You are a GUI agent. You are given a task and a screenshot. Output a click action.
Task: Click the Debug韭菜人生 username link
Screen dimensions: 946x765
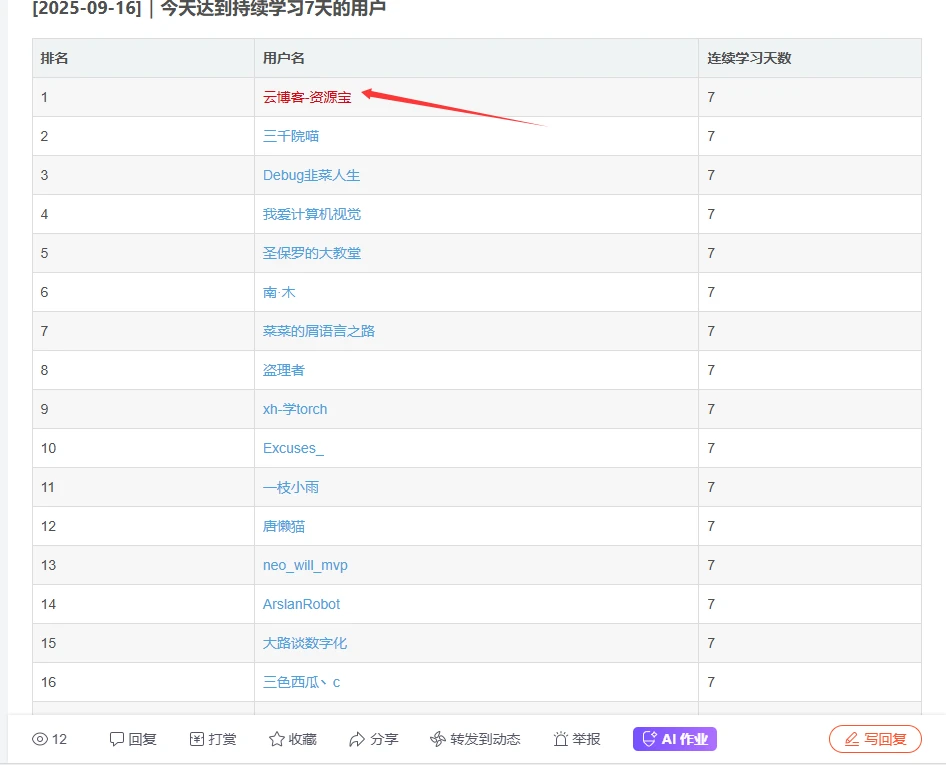(x=311, y=175)
